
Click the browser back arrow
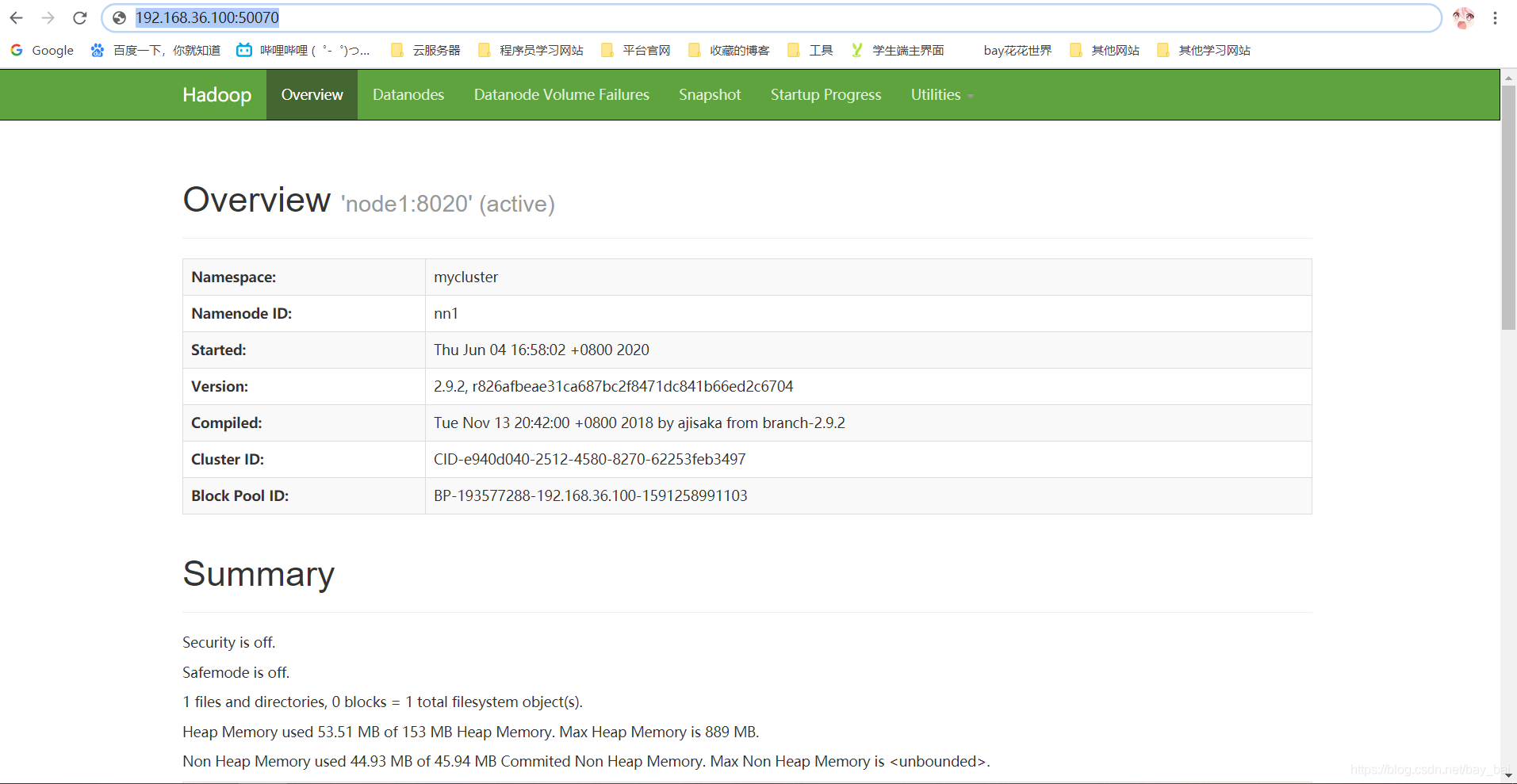[16, 17]
